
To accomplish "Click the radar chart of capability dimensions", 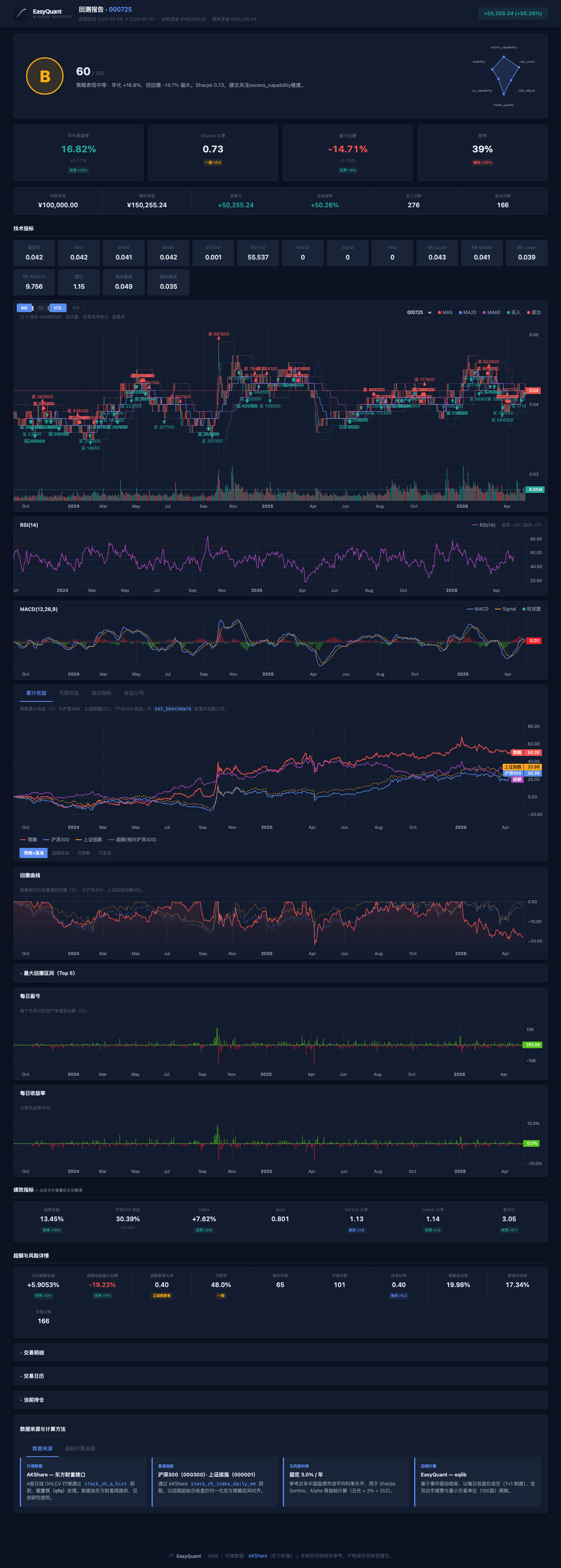I will 504,76.
